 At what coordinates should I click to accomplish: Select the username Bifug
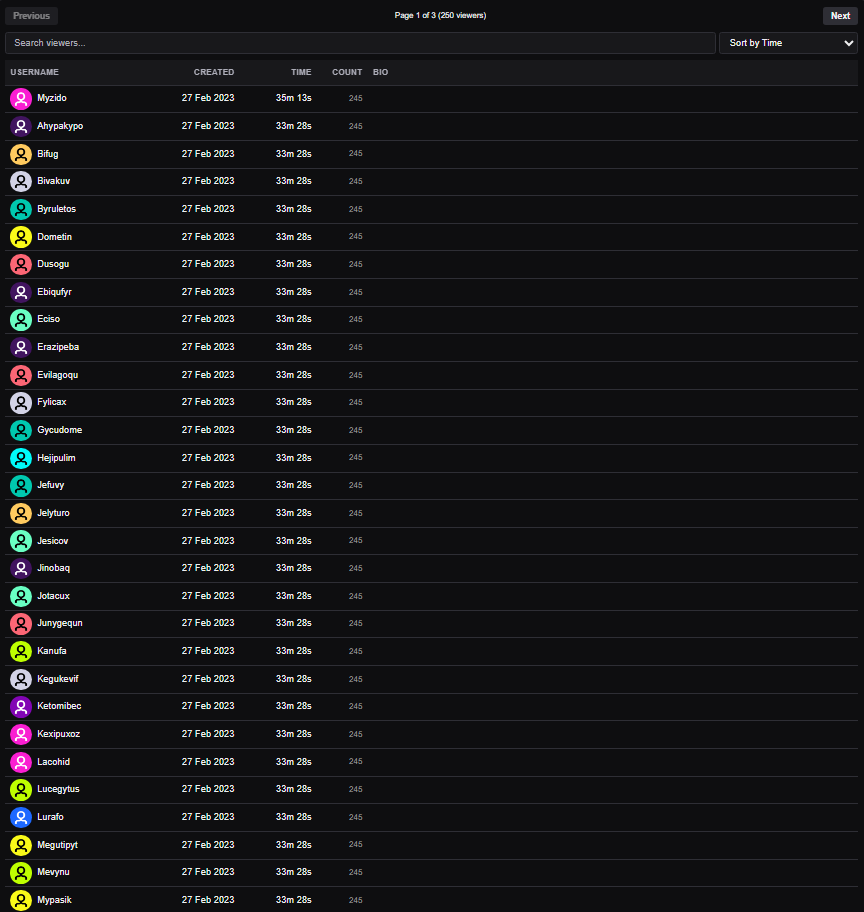[x=48, y=154]
